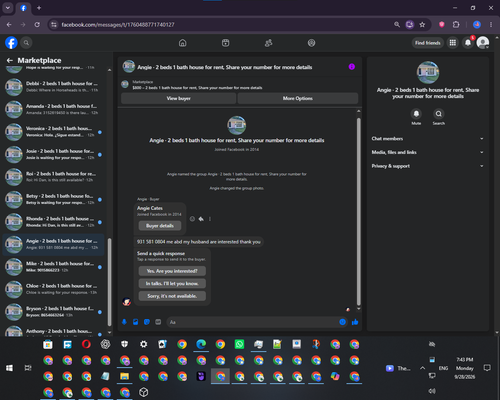Open the GIF picker icon

[x=158, y=322]
